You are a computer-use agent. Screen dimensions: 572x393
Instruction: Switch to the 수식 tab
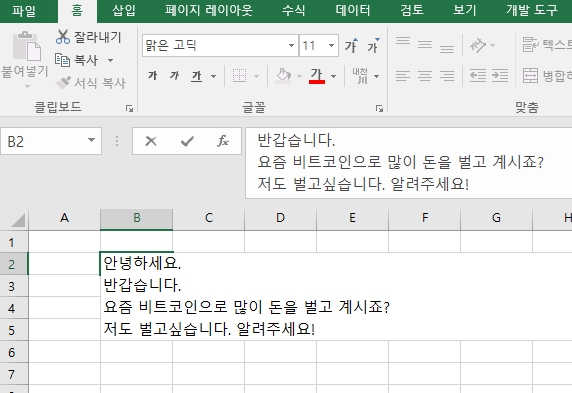[x=293, y=10]
